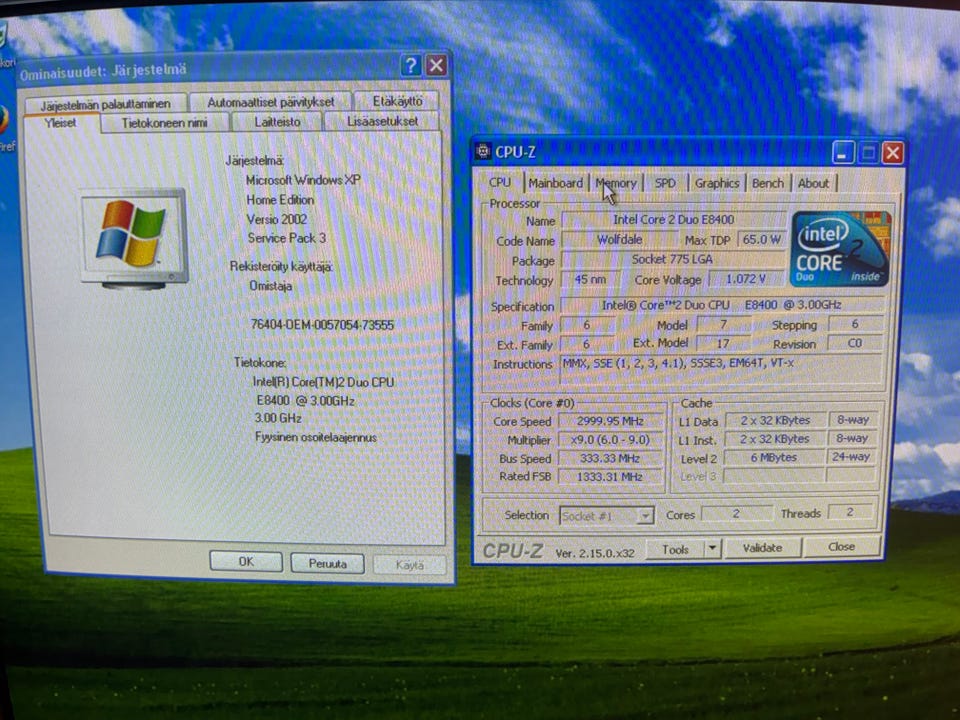Switch to the Memory tab in CPU-Z

pyautogui.click(x=617, y=183)
